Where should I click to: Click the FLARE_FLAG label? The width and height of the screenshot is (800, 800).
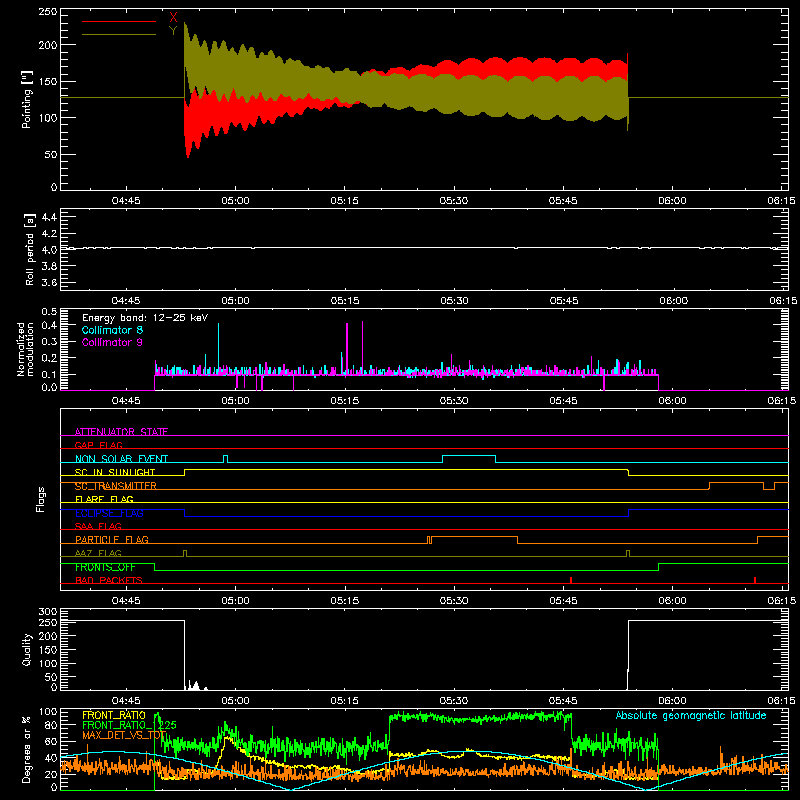click(104, 499)
